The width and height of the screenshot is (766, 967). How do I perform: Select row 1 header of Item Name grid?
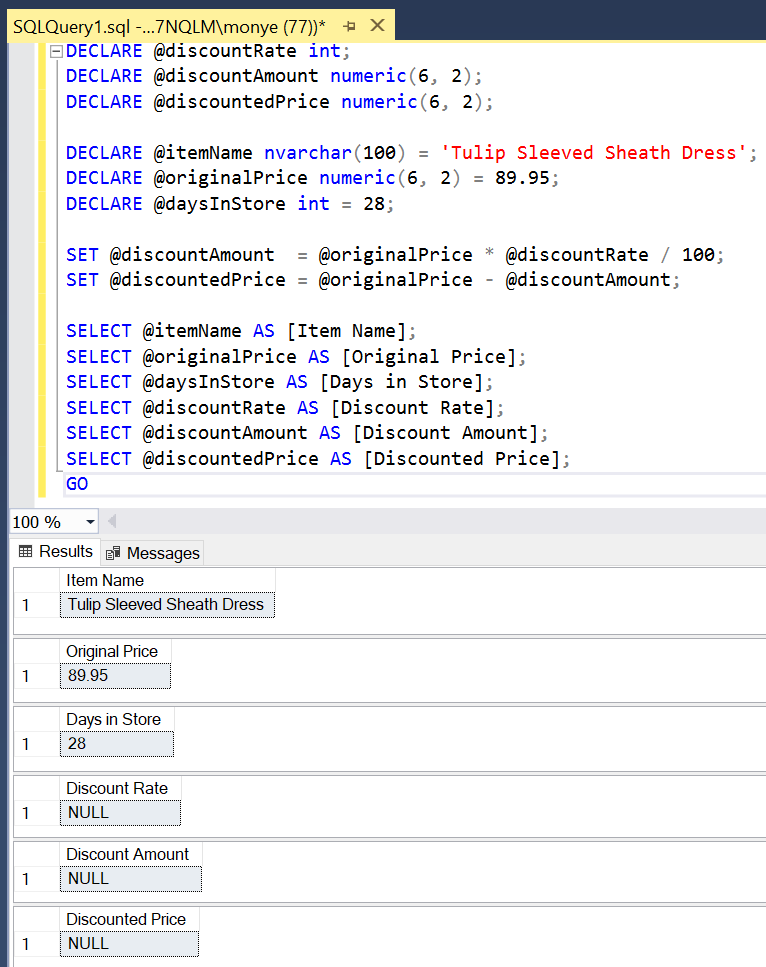[36, 605]
